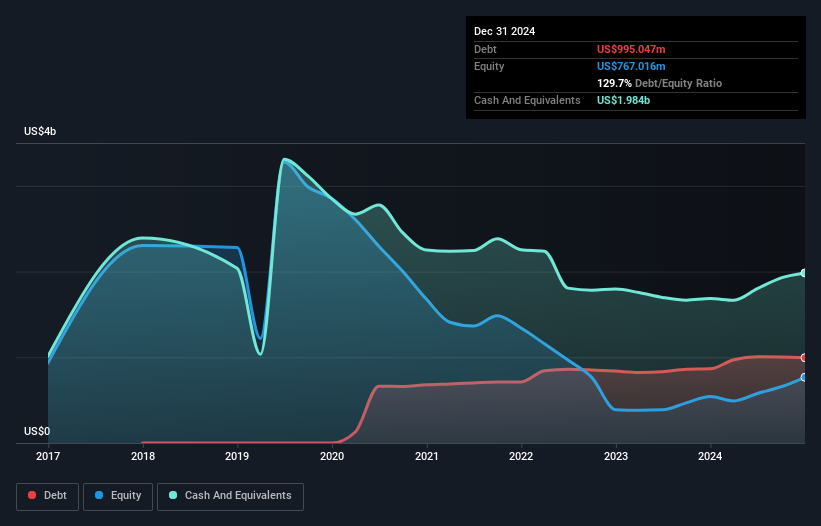Toggle the Equity legend button
This screenshot has width=821, height=526.
point(118,496)
